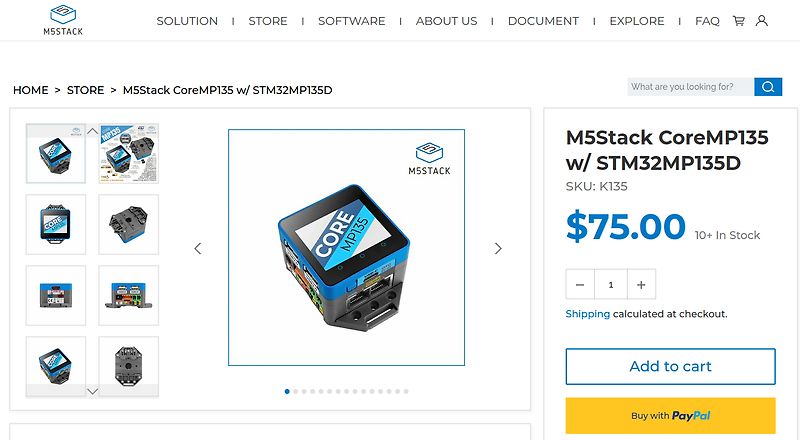Click the user account icon

tap(762, 21)
